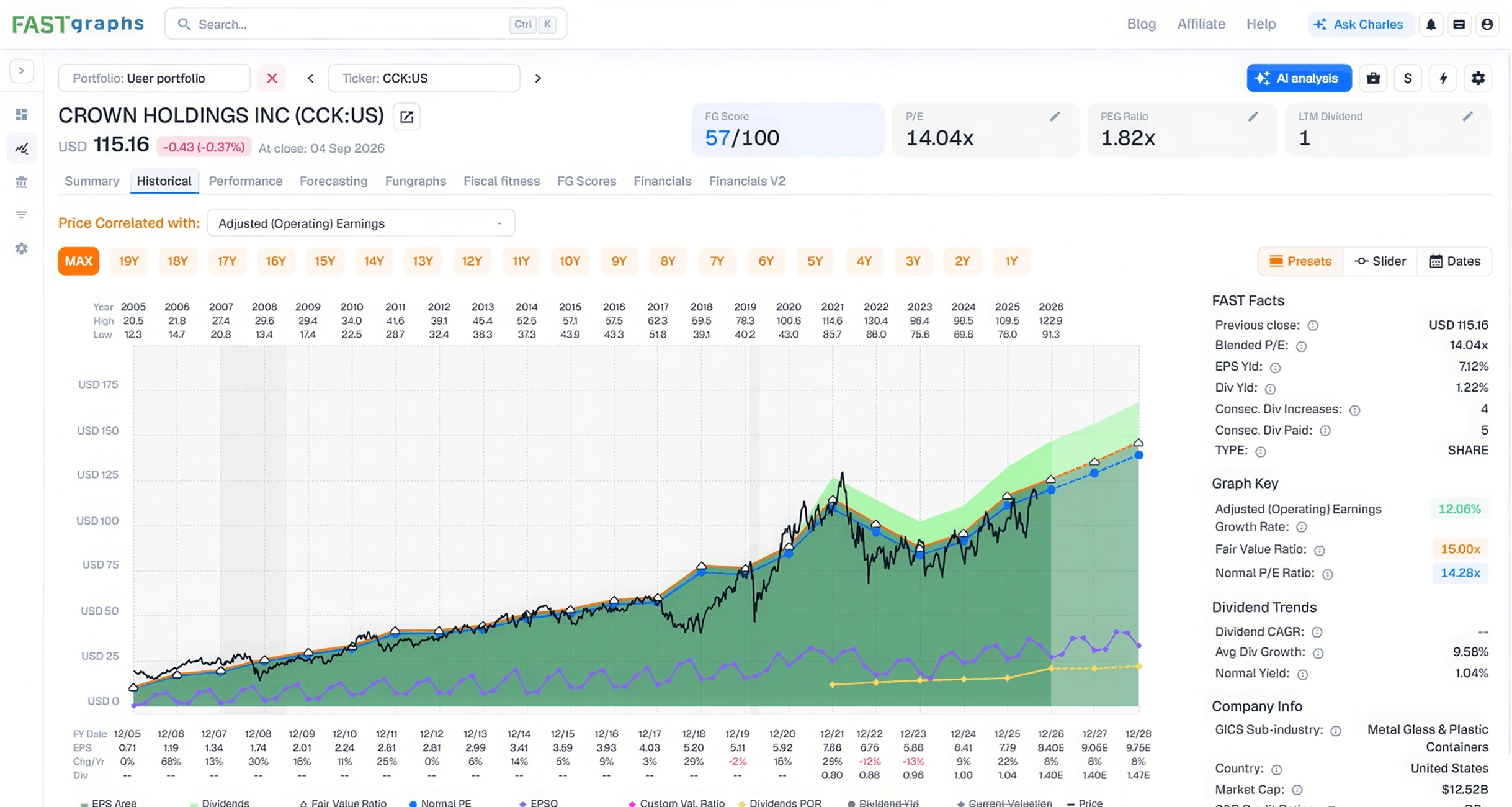Click the lightning bolt icon
1512x807 pixels.
pyautogui.click(x=1443, y=78)
